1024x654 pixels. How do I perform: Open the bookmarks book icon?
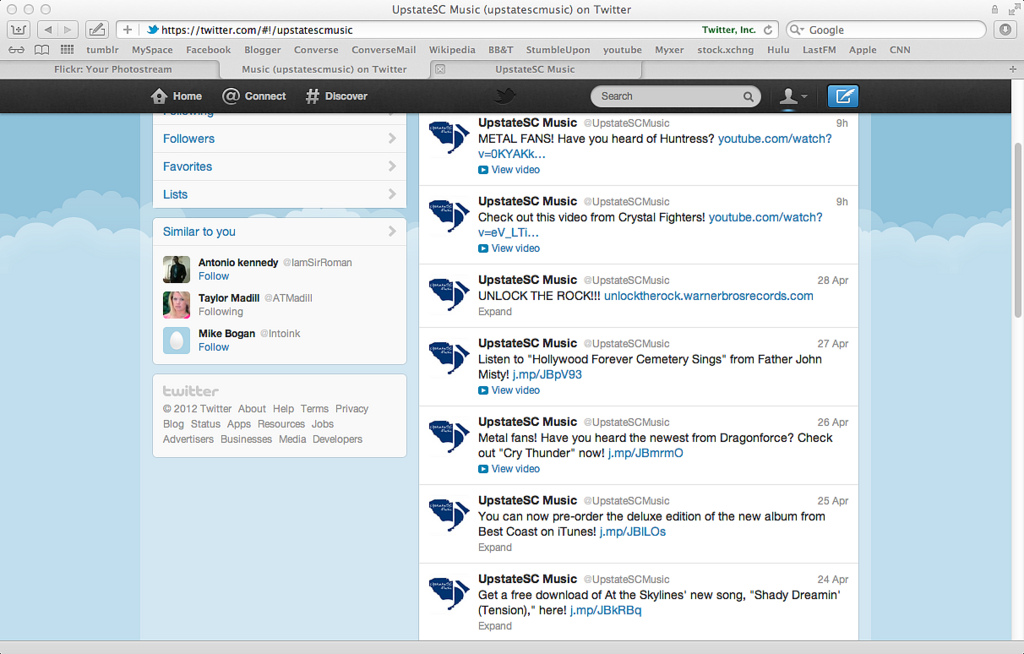pyautogui.click(x=42, y=50)
